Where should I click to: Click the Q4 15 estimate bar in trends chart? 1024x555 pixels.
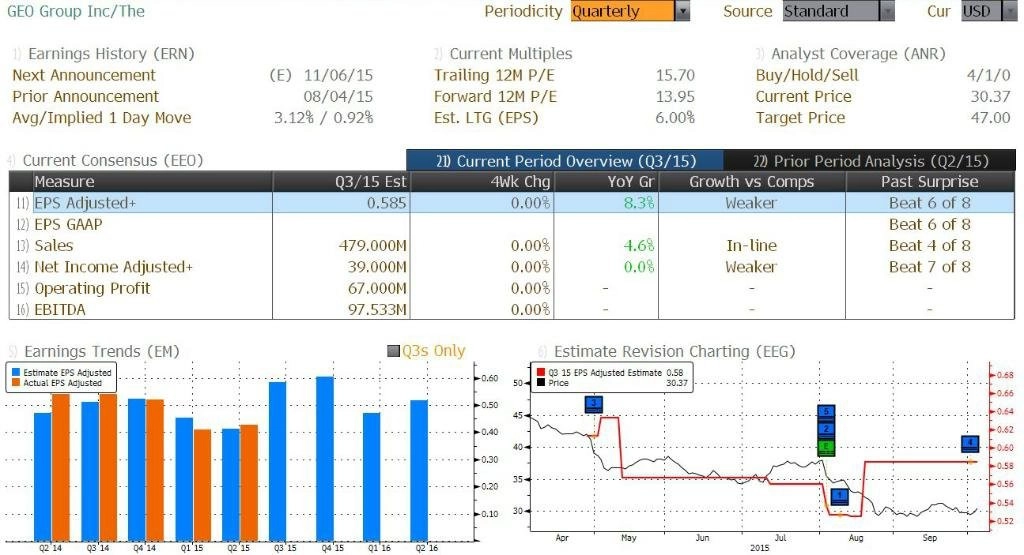325,458
